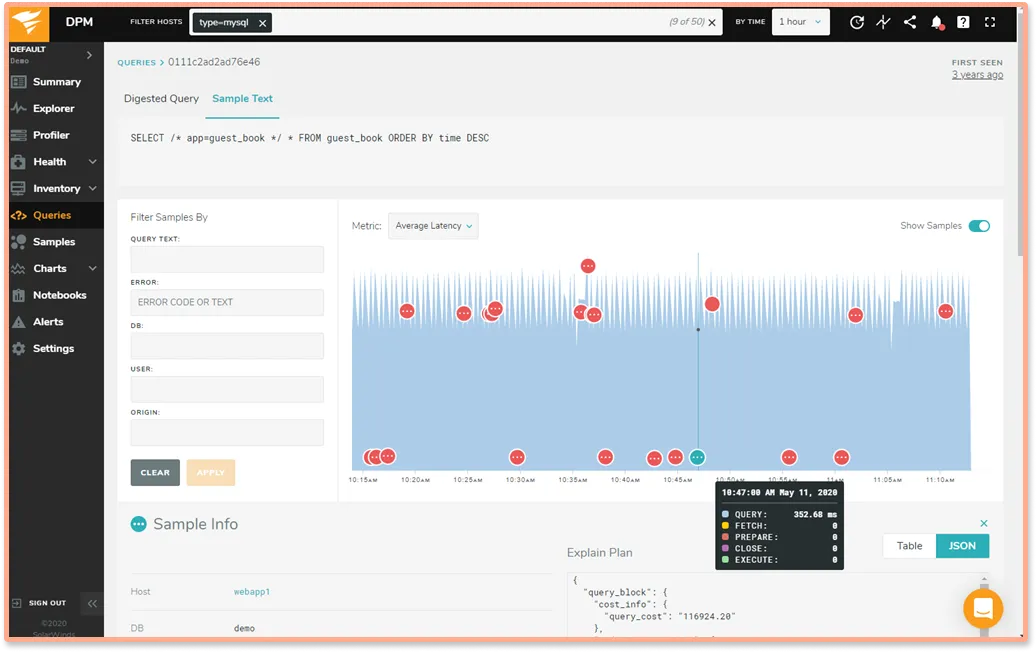The height and width of the screenshot is (652, 1036).
Task: Go back via the QUERIES breadcrumb link
Action: coord(137,63)
